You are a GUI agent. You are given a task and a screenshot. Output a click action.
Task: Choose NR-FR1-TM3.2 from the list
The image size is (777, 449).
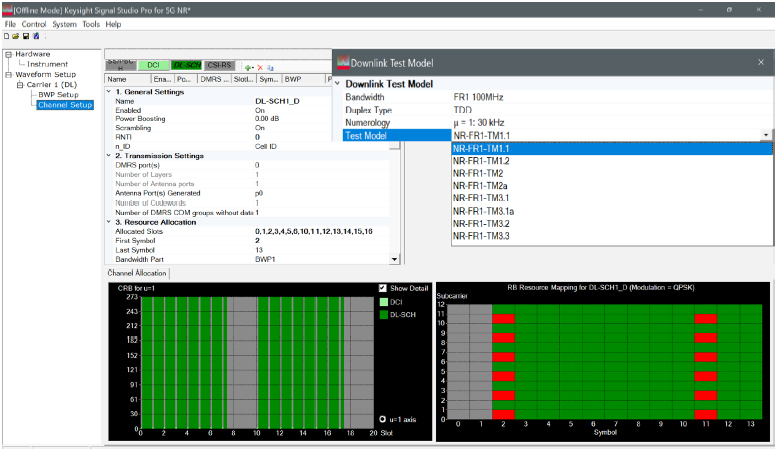[x=612, y=224]
